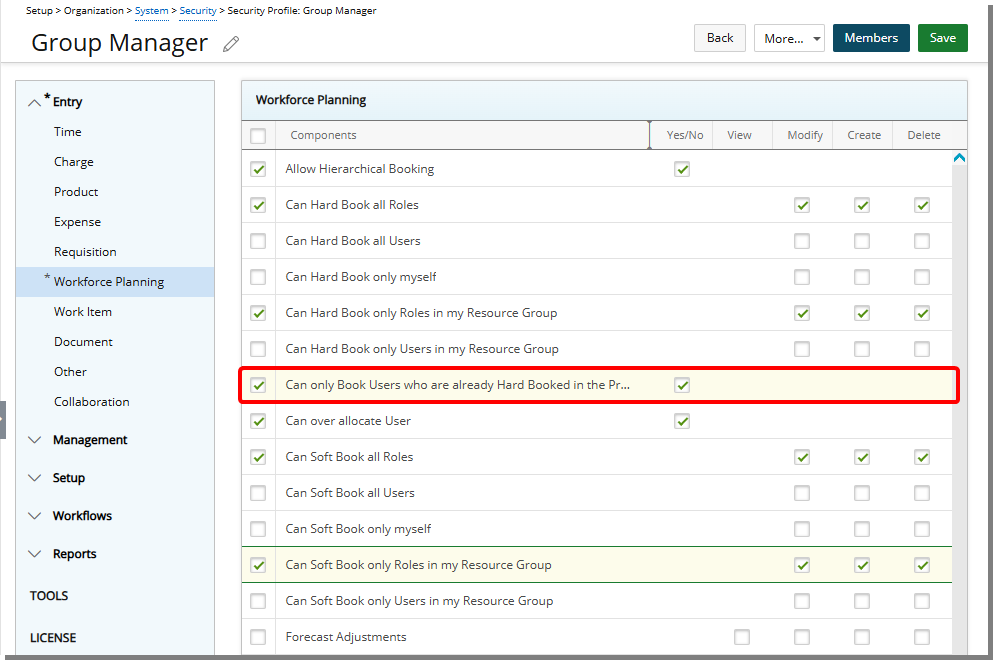
Task: Open the Workforce Planning settings section
Action: tap(108, 281)
